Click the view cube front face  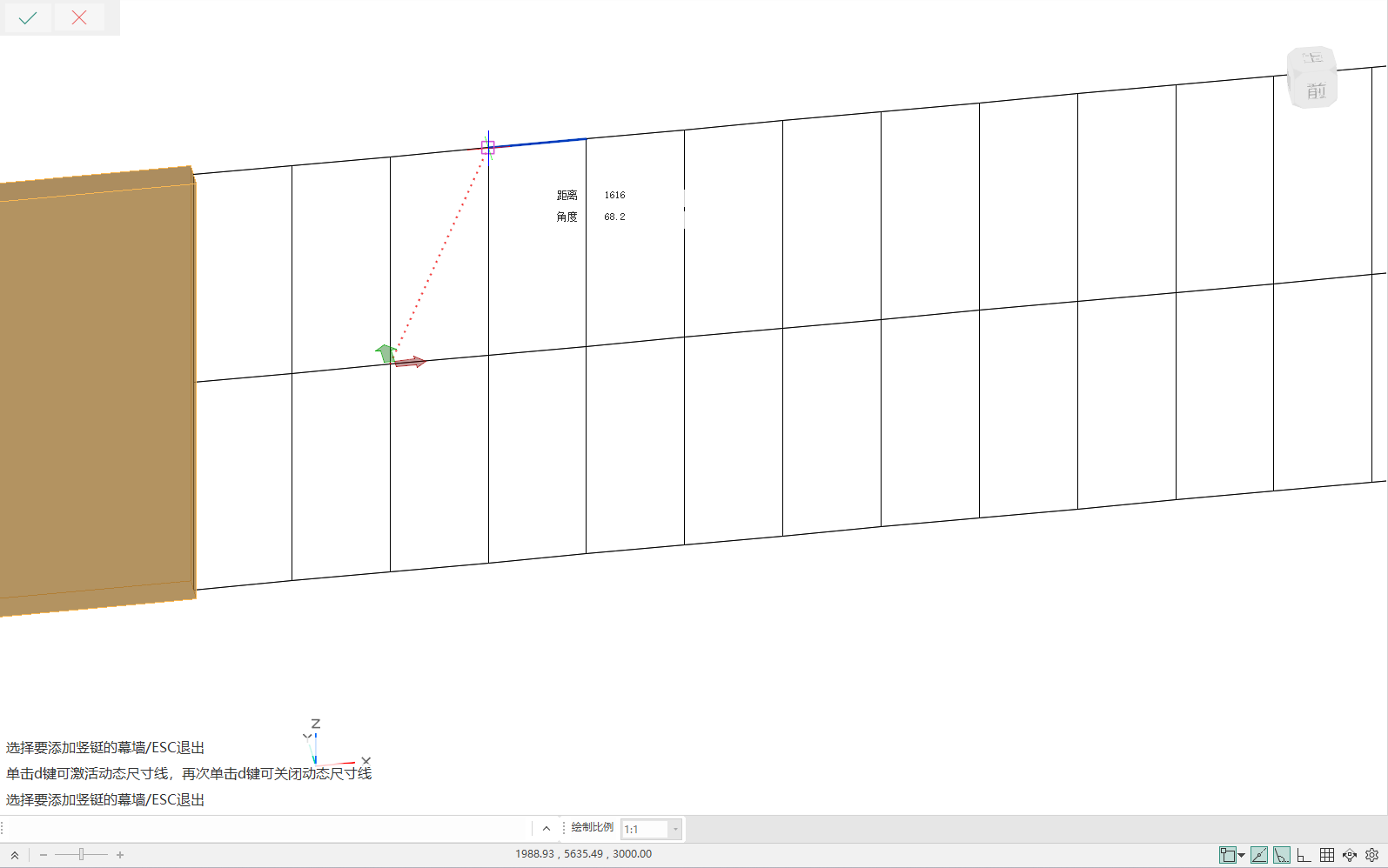pos(1315,90)
